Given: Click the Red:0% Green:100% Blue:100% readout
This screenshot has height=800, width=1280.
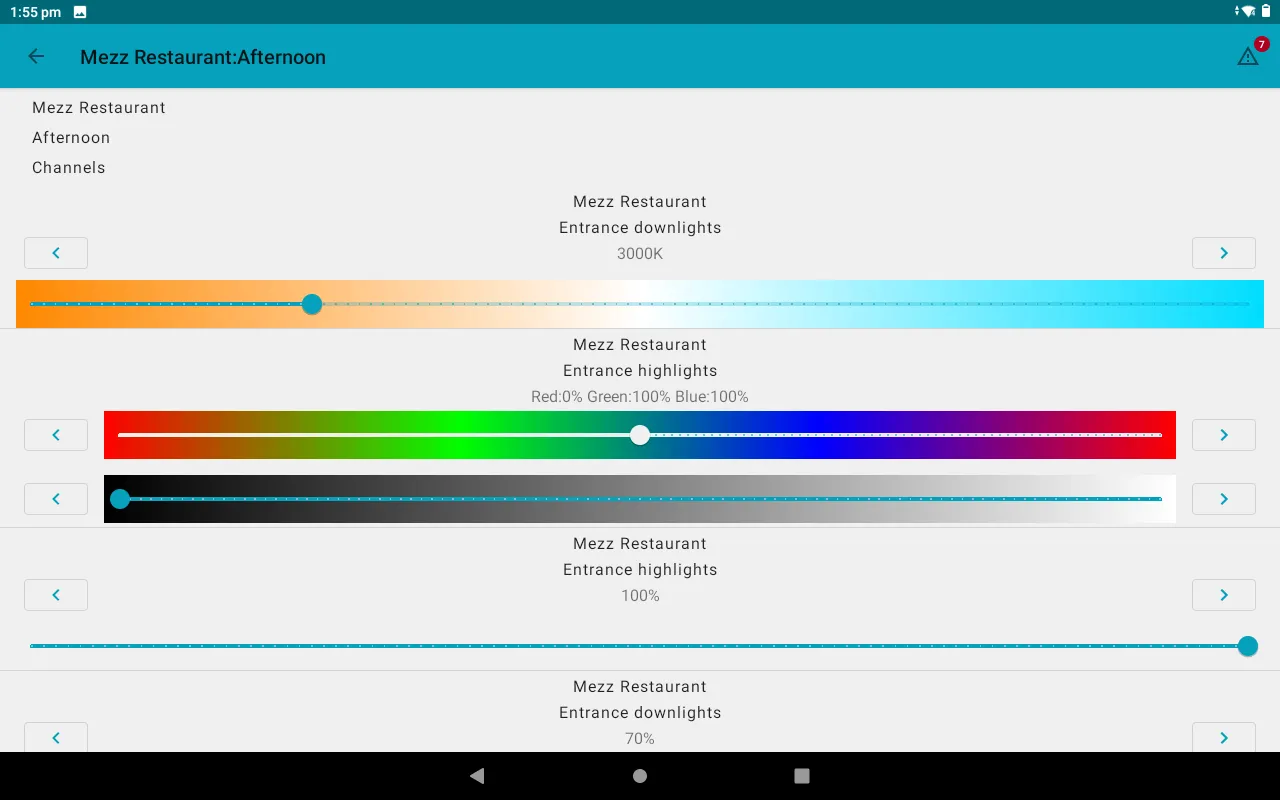Looking at the screenshot, I should (640, 397).
